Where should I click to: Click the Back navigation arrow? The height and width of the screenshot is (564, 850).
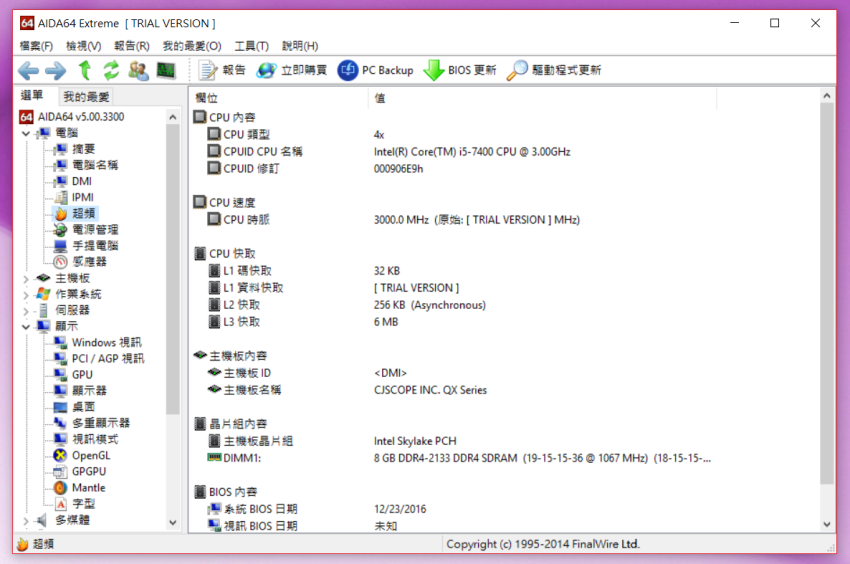(28, 70)
